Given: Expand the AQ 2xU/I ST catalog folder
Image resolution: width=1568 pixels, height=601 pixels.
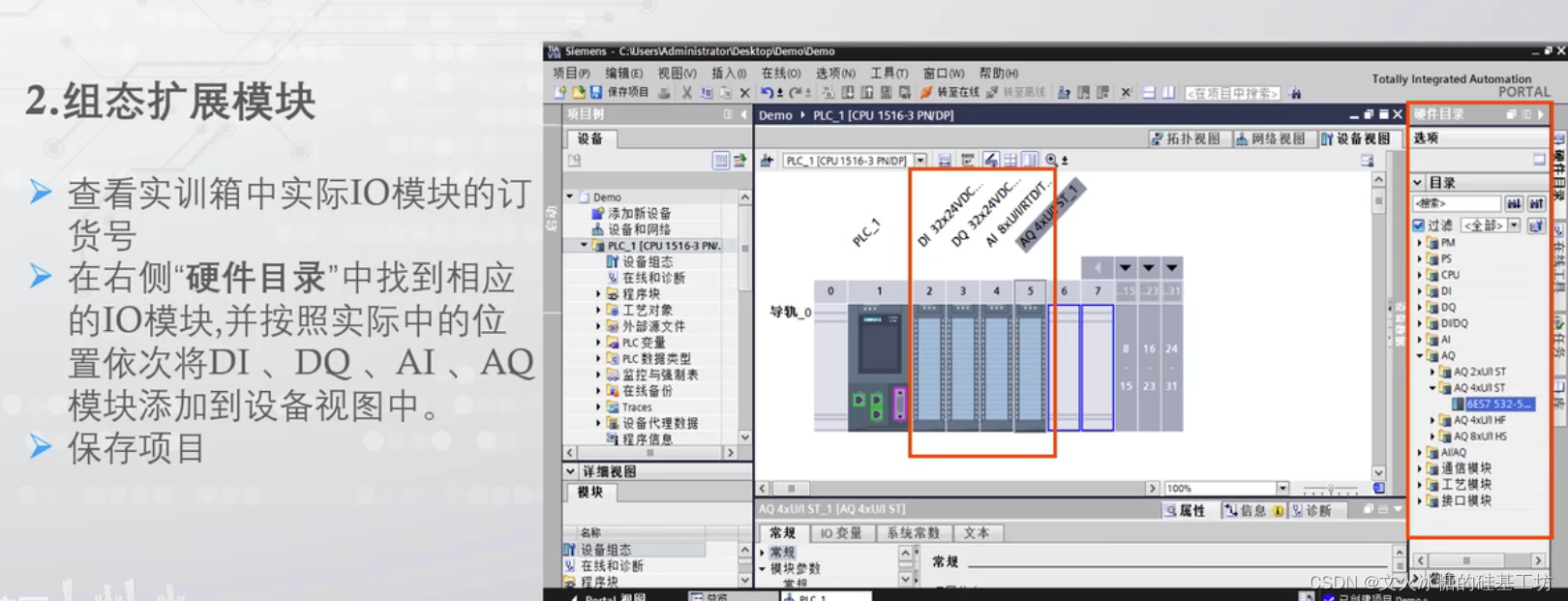Looking at the screenshot, I should pyautogui.click(x=1432, y=372).
